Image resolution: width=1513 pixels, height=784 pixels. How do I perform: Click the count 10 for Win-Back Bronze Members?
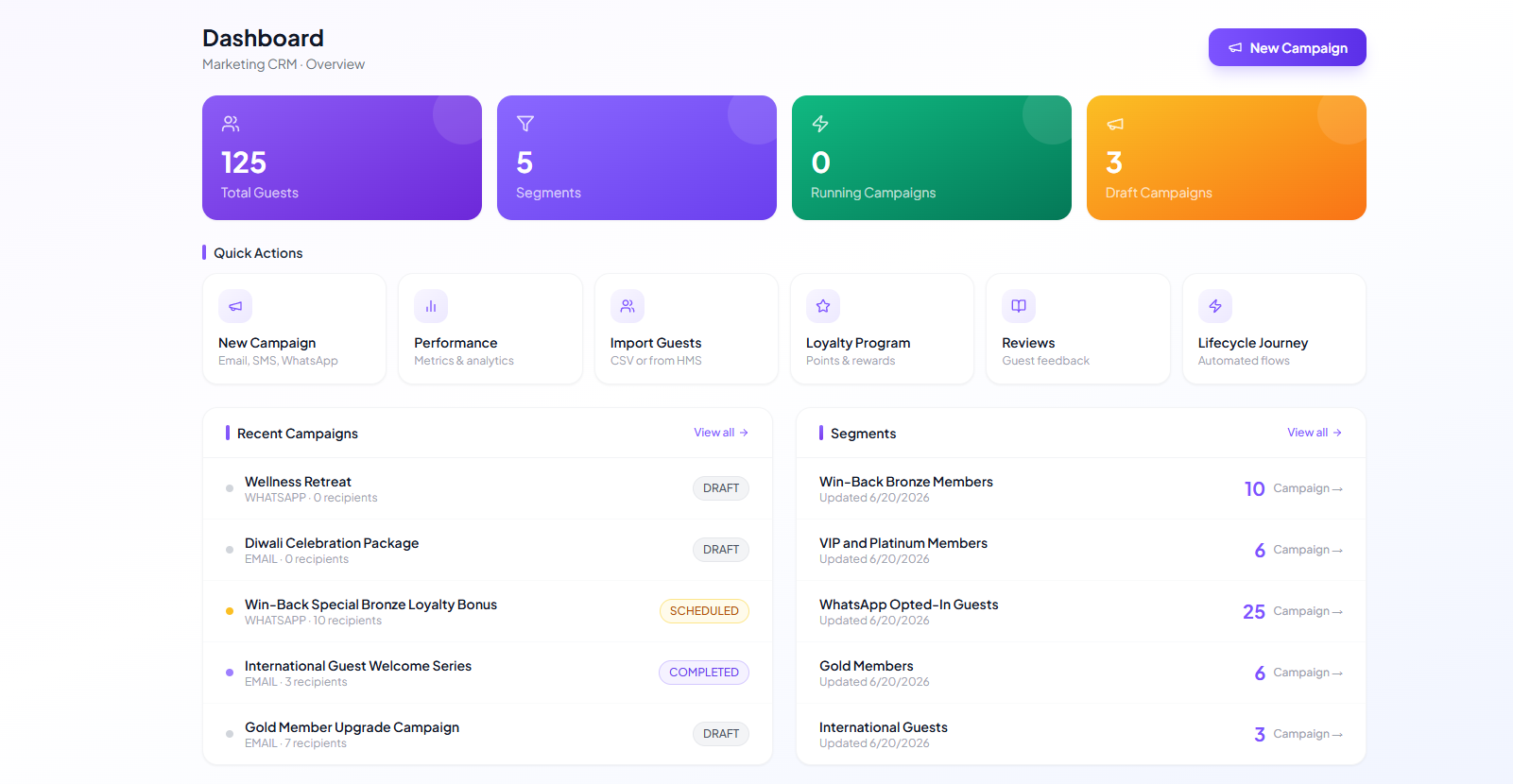coord(1254,489)
